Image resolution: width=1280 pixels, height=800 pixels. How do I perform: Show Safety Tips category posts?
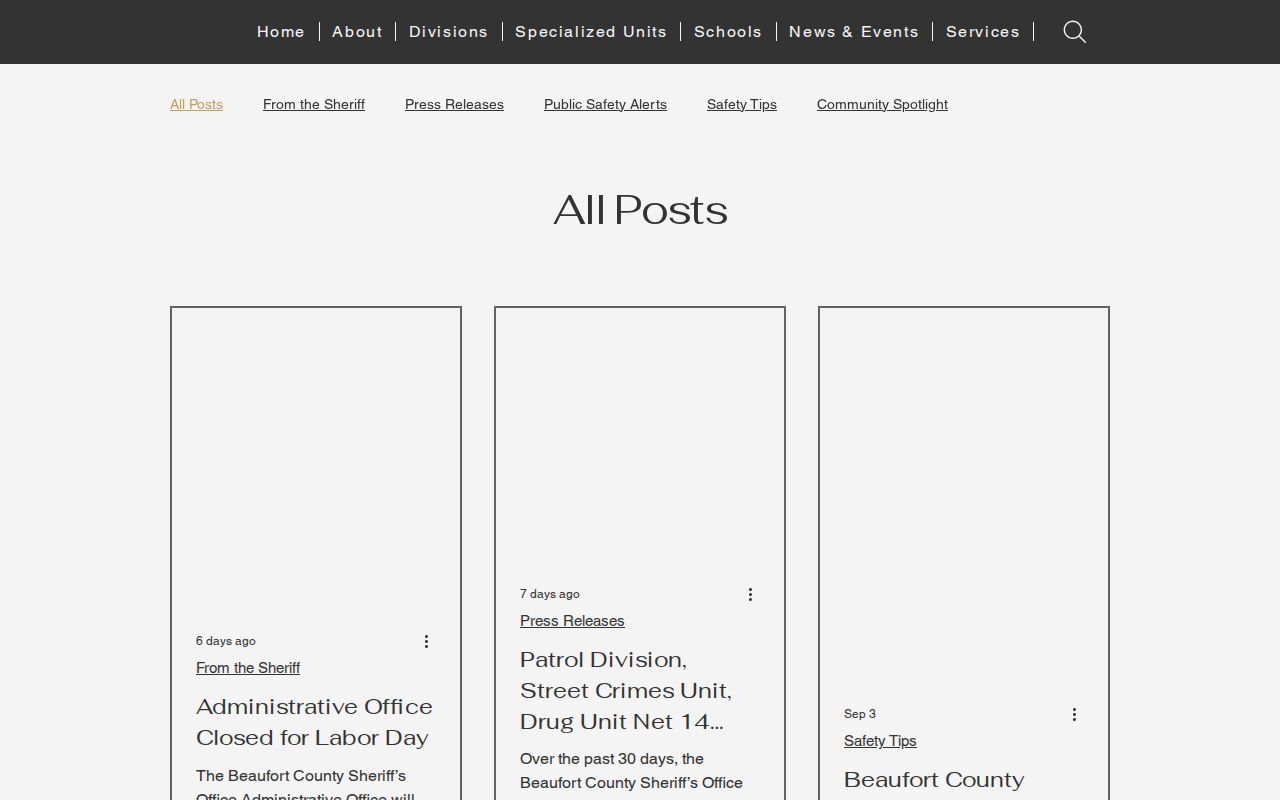pos(742,104)
